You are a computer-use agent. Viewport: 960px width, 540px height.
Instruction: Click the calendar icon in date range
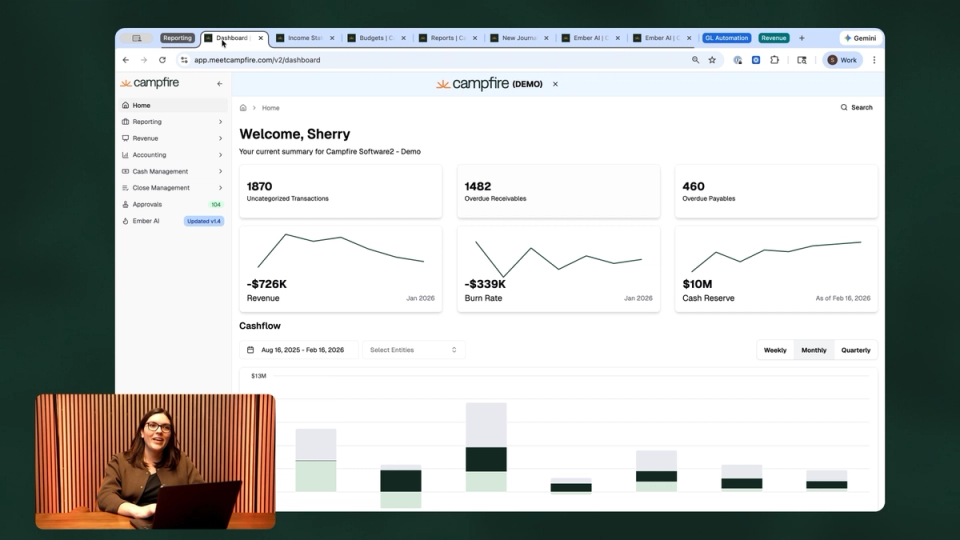pyautogui.click(x=250, y=350)
